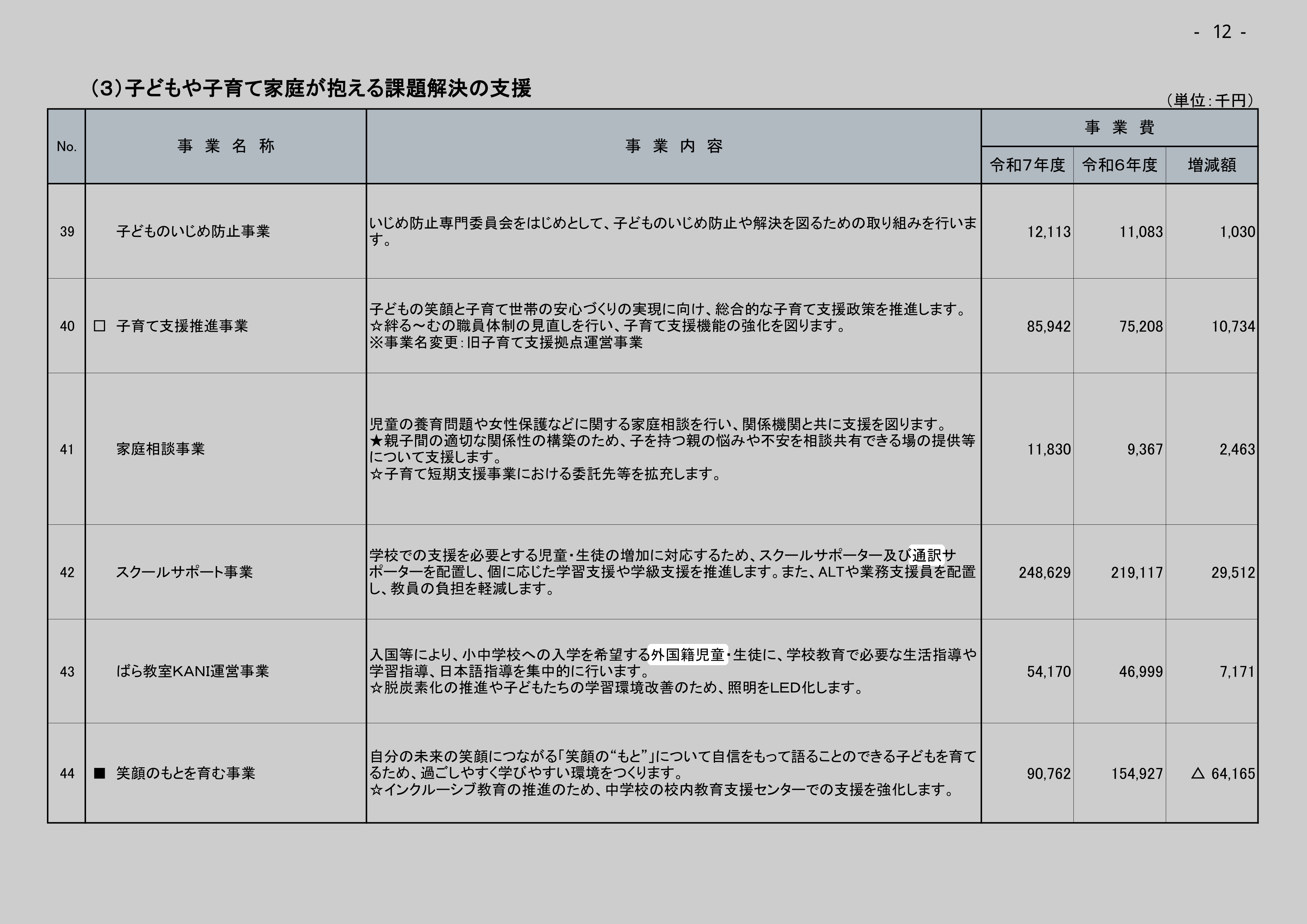The width and height of the screenshot is (1307, 924).
Task: Click the value 219,117
Action: [x=1137, y=572]
